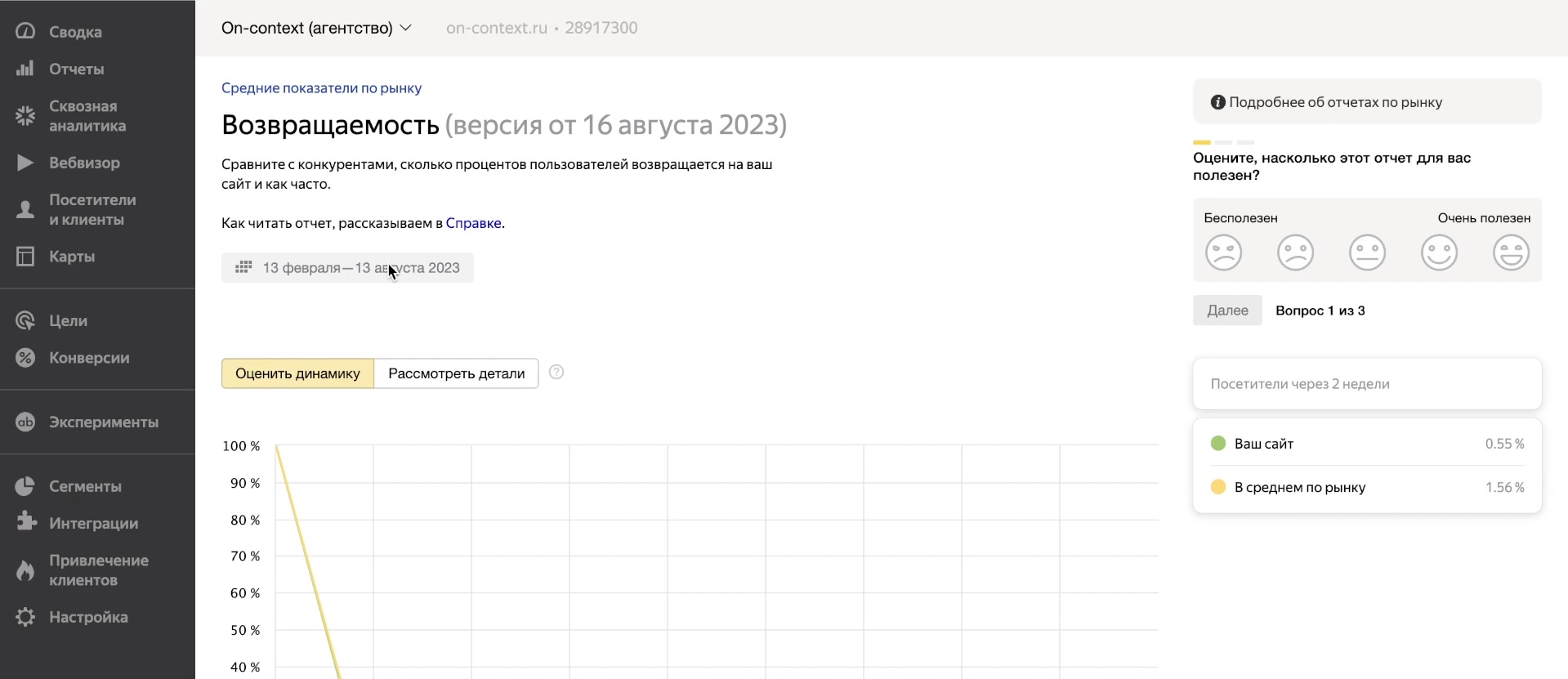Rate report with very sad face
Screen dimensions: 1568x679
point(1223,252)
